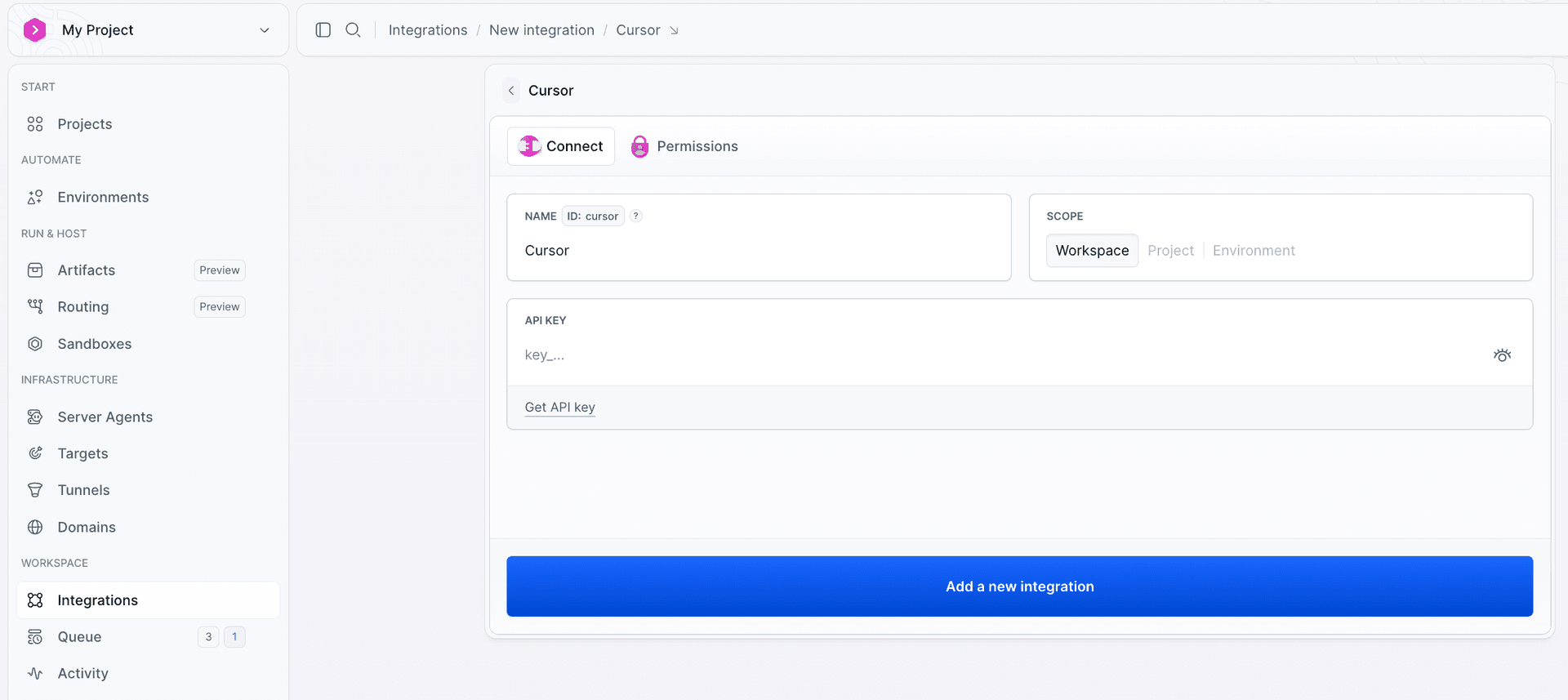Open Environments in the sidebar
The image size is (1568, 700).
pyautogui.click(x=103, y=197)
